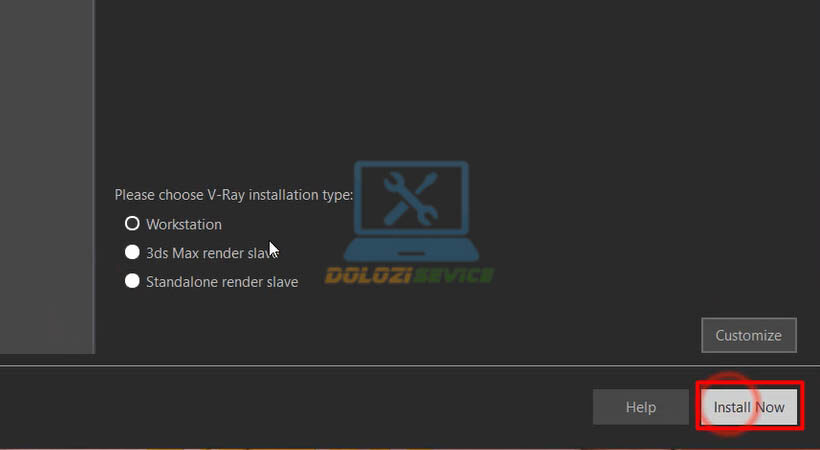Click the laptop watermark's keyboard base
This screenshot has height=450, width=820.
click(411, 251)
